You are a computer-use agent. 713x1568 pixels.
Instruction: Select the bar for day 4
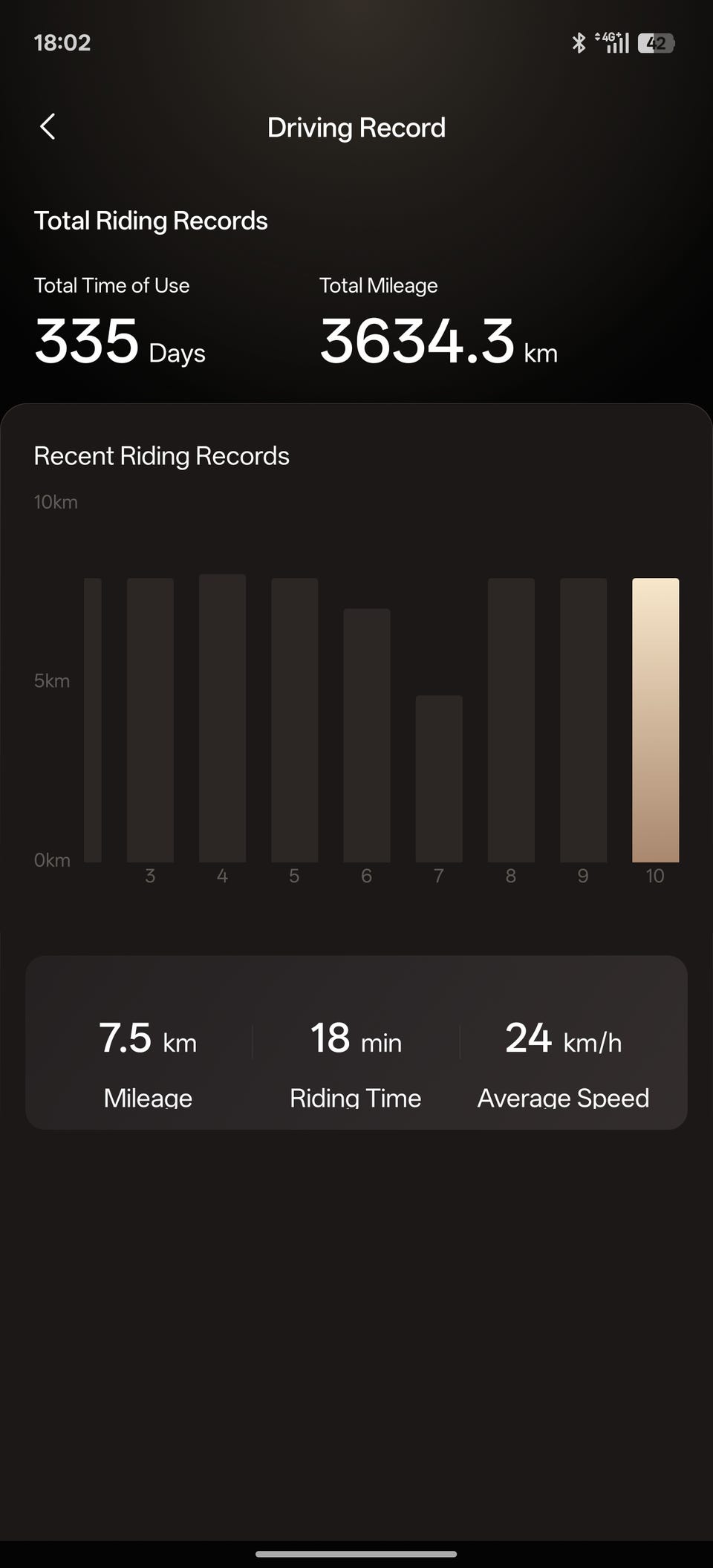coord(222,718)
